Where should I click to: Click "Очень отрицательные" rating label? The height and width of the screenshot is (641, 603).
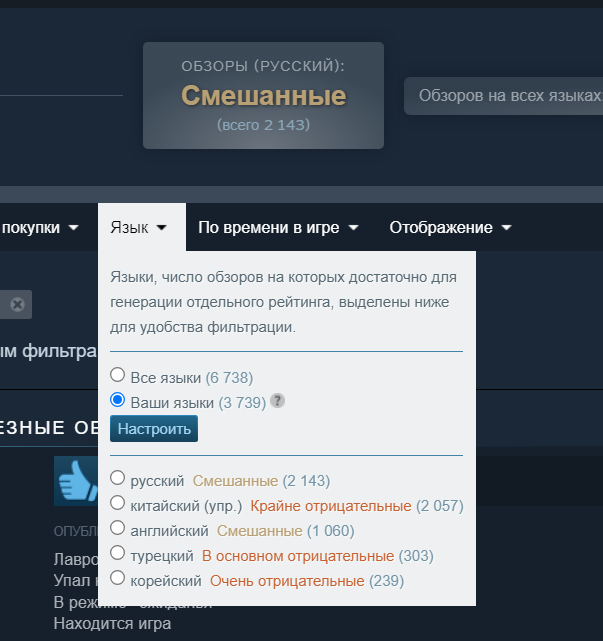click(x=287, y=581)
